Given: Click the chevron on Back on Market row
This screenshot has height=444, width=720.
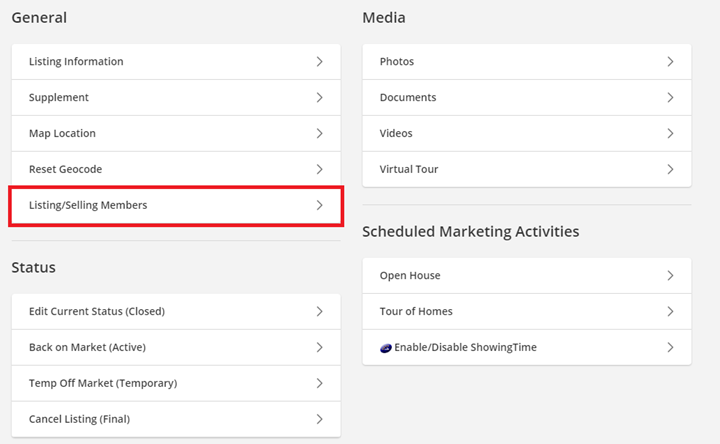Looking at the screenshot, I should click(320, 347).
